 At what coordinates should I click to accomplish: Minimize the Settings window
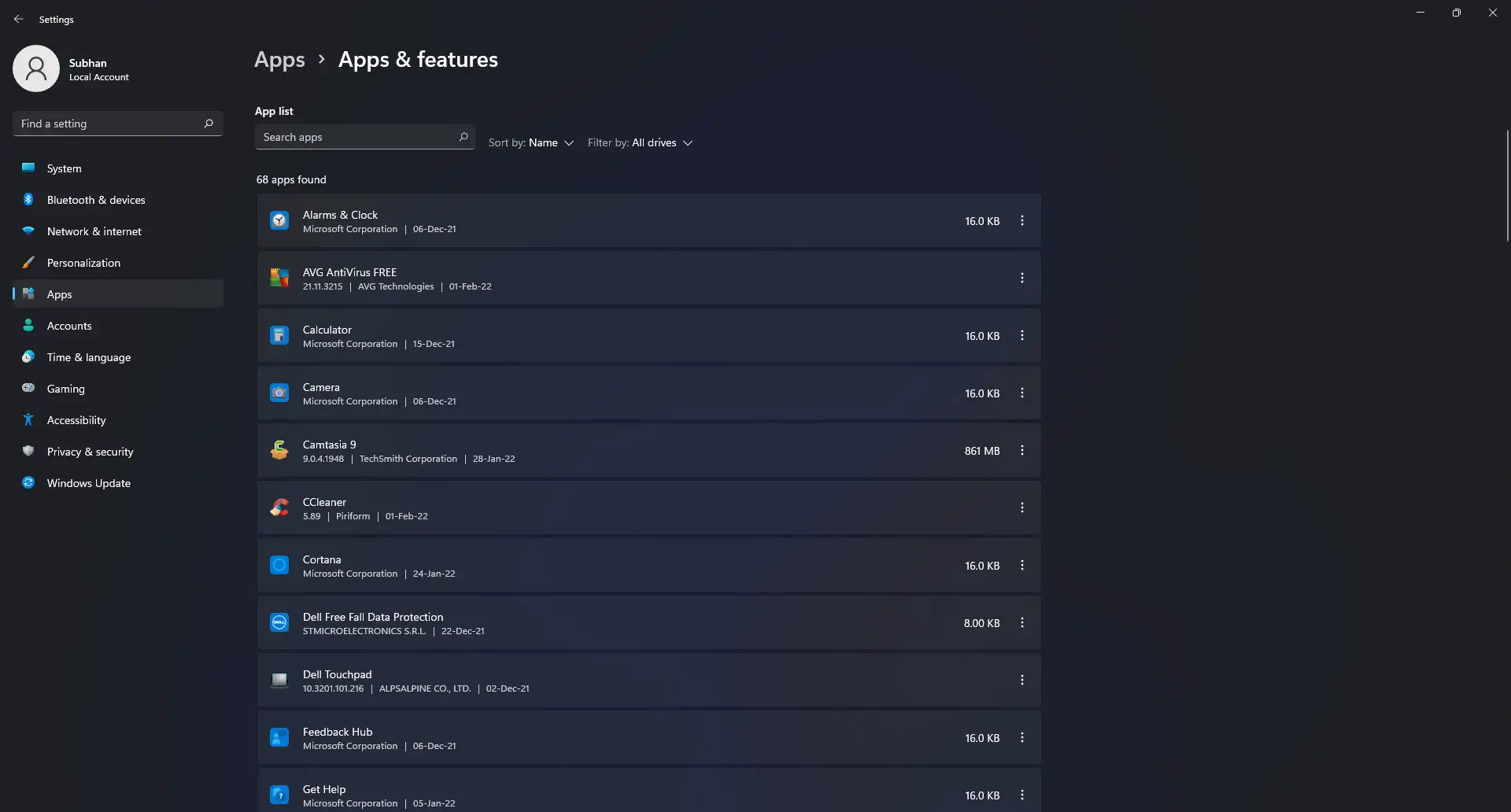coord(1420,13)
